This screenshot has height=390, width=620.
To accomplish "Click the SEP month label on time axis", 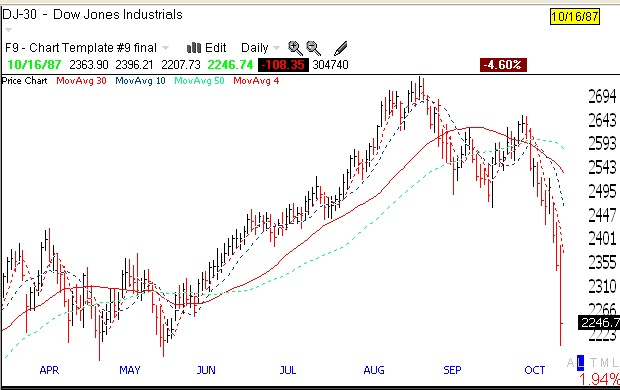I will [x=452, y=370].
